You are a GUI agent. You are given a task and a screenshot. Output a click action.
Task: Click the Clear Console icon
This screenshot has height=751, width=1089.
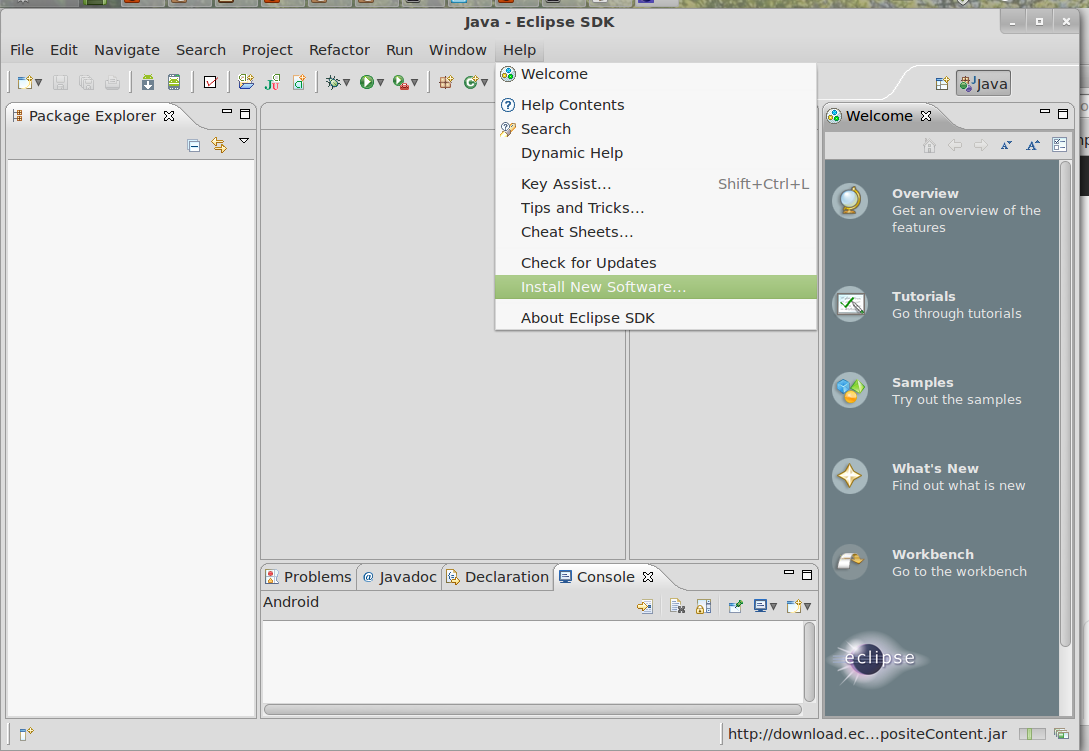click(x=677, y=606)
